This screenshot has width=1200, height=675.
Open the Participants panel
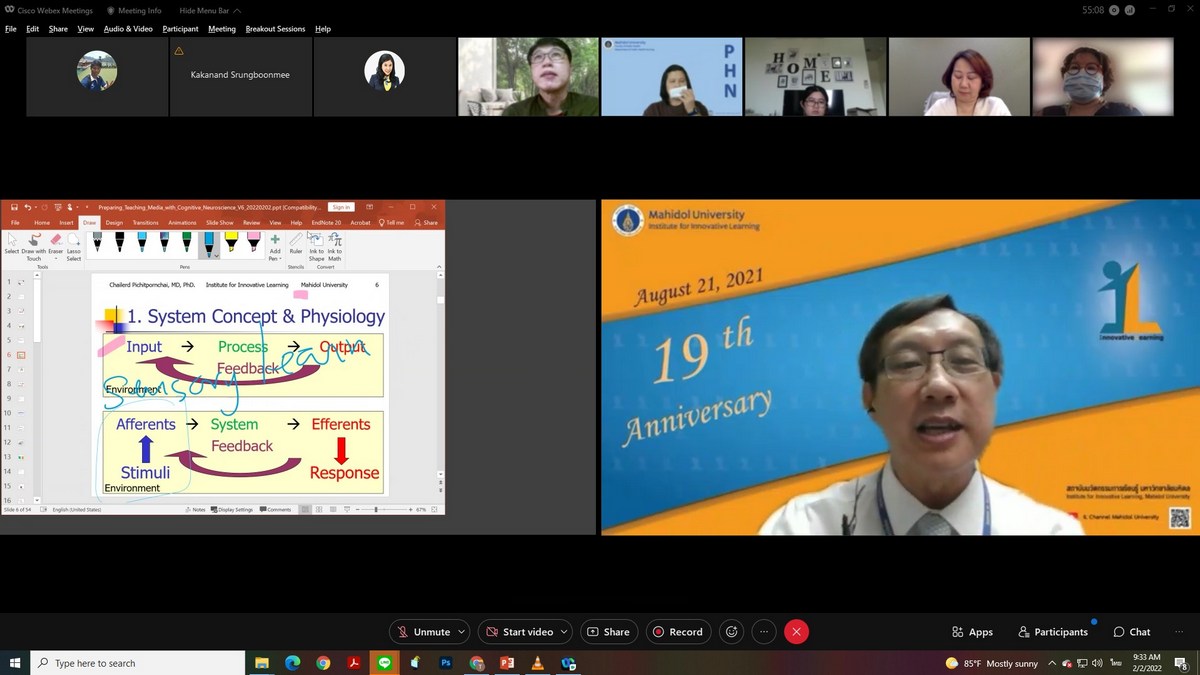tap(1052, 632)
